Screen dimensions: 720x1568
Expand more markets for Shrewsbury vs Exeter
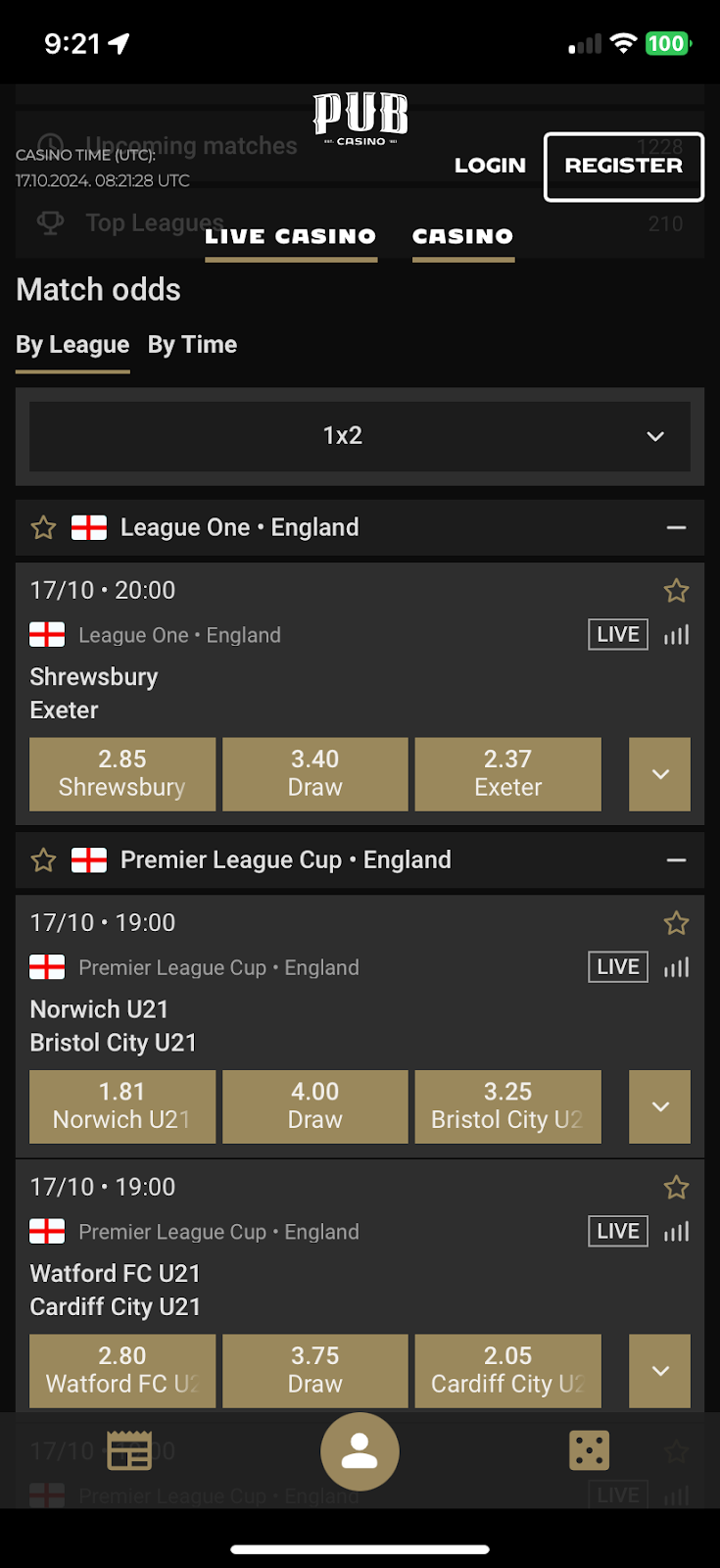click(660, 774)
